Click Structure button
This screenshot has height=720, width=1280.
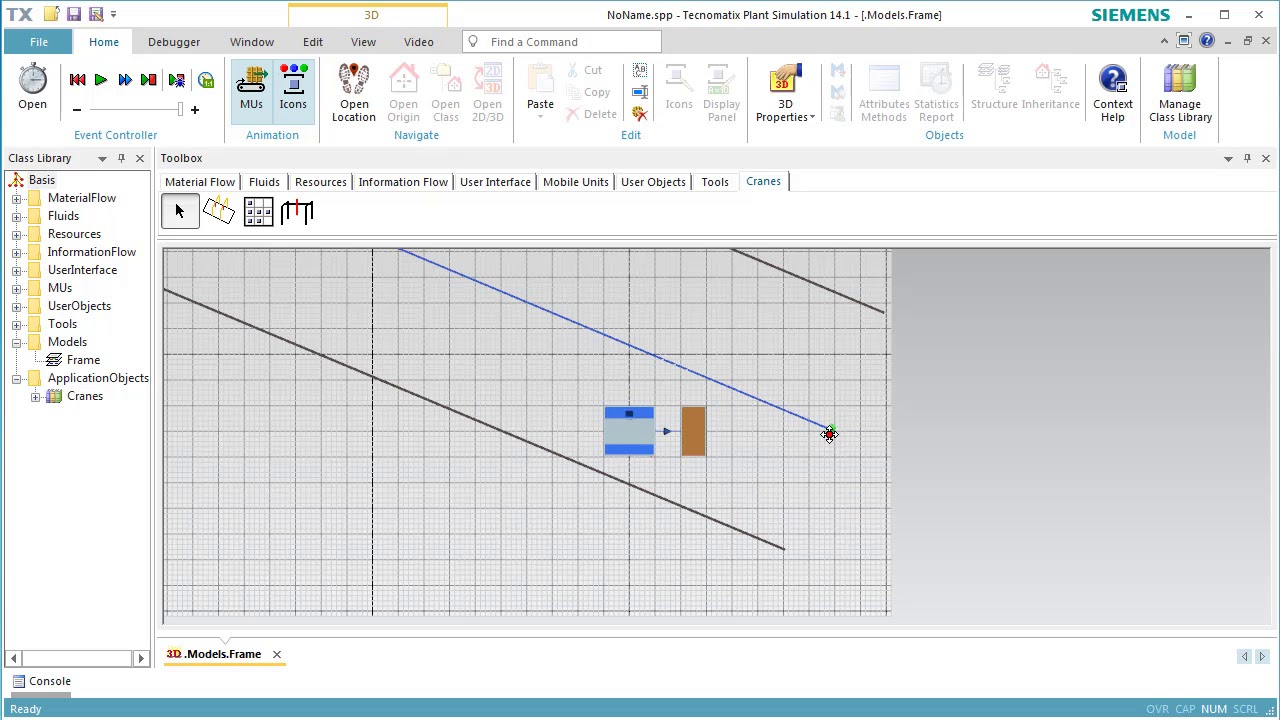point(994,88)
